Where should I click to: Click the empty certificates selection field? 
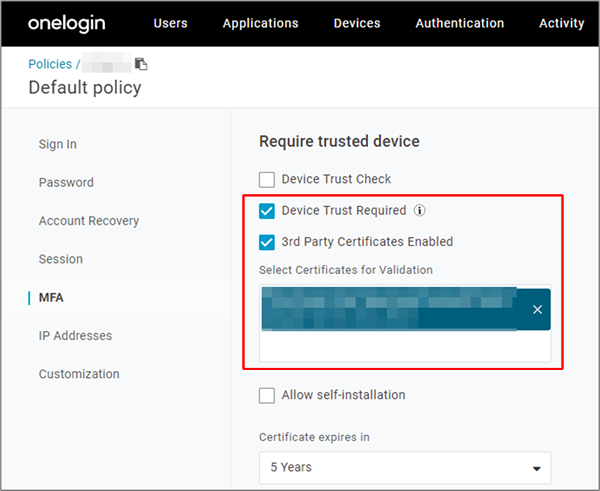404,346
